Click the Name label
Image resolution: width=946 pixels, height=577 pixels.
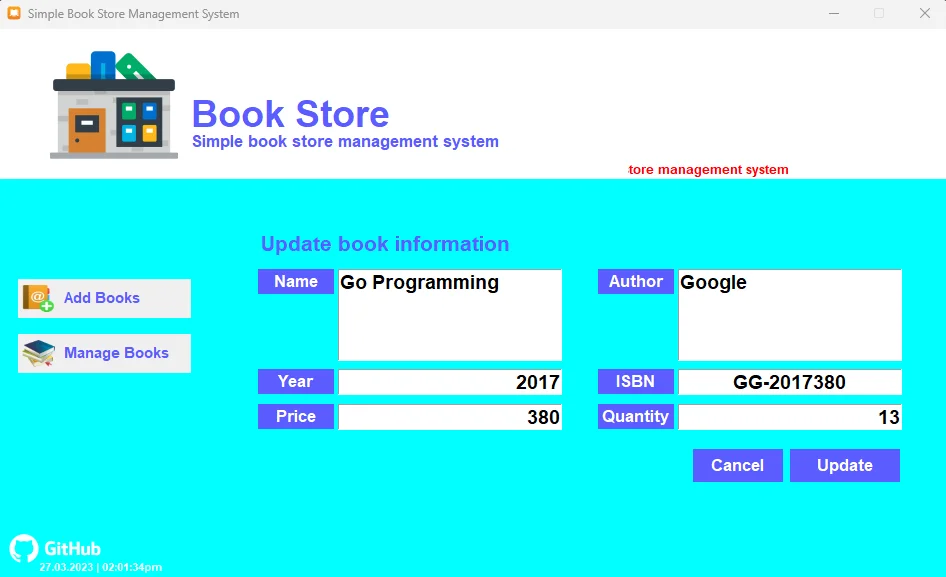[x=296, y=282]
